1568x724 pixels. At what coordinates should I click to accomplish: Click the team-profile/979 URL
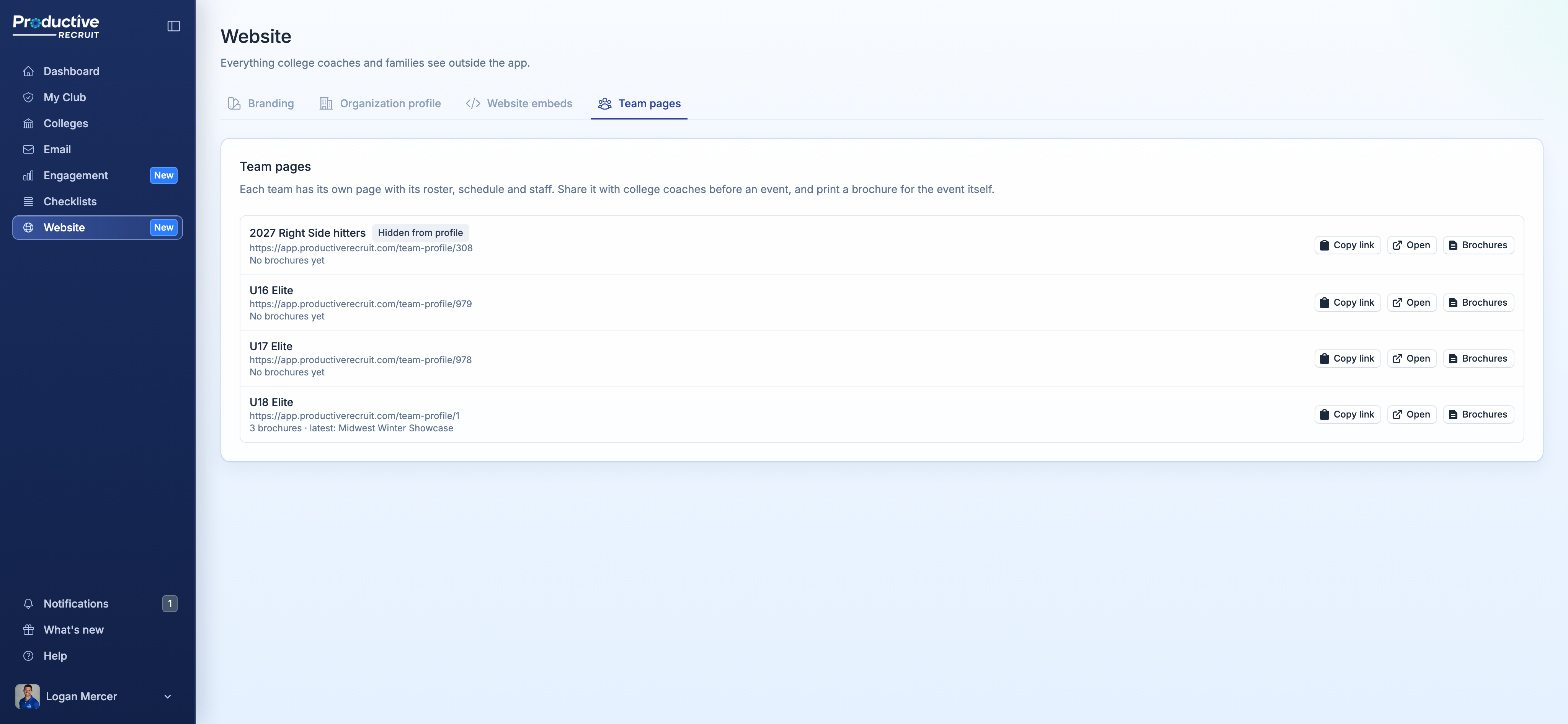[360, 304]
